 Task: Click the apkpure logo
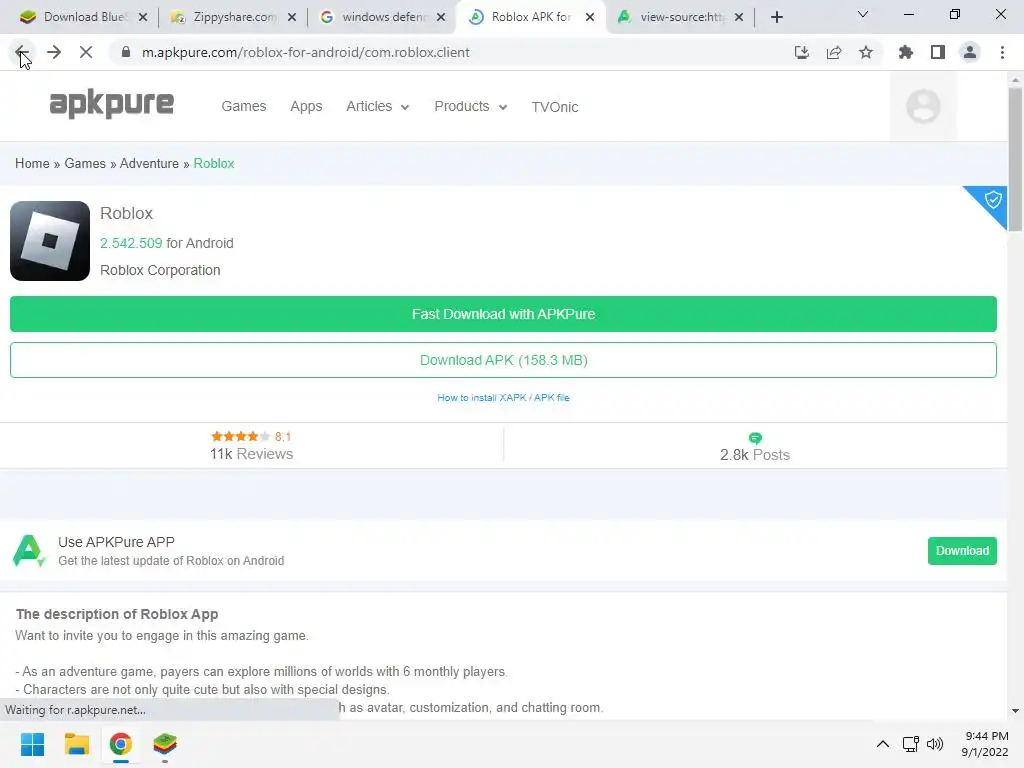(112, 104)
